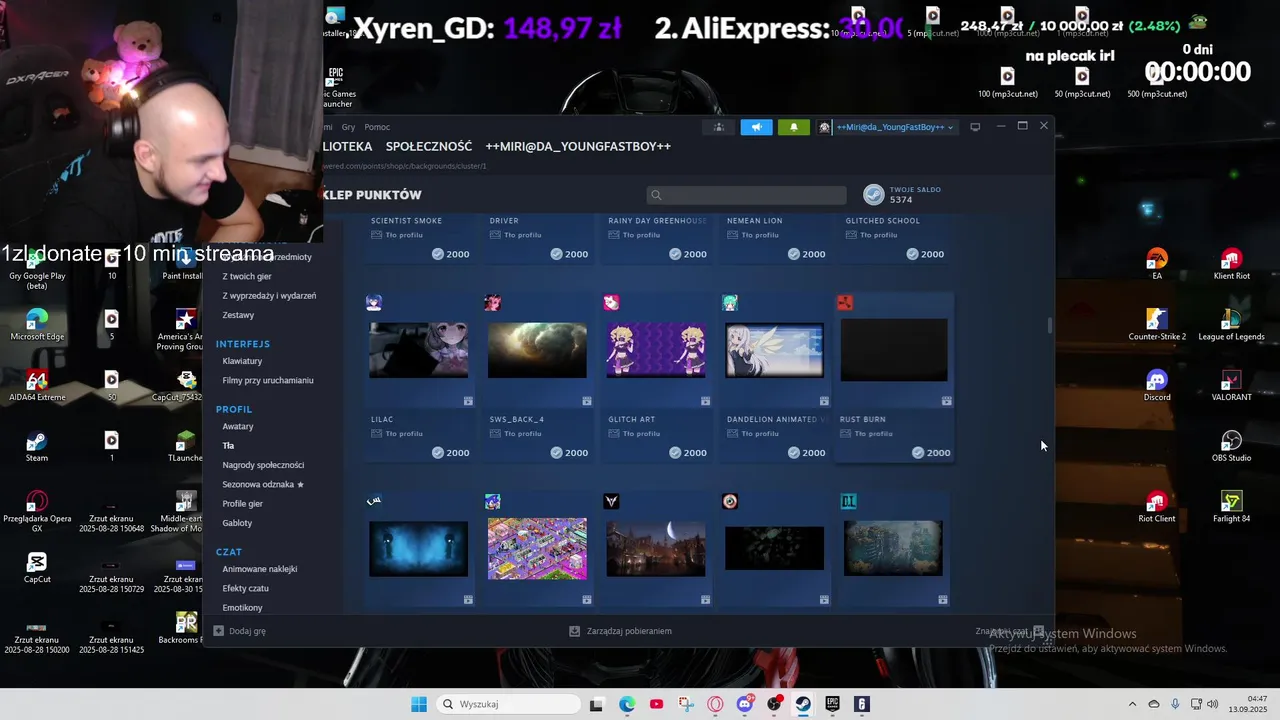Select the Tła sidebar item

point(228,446)
